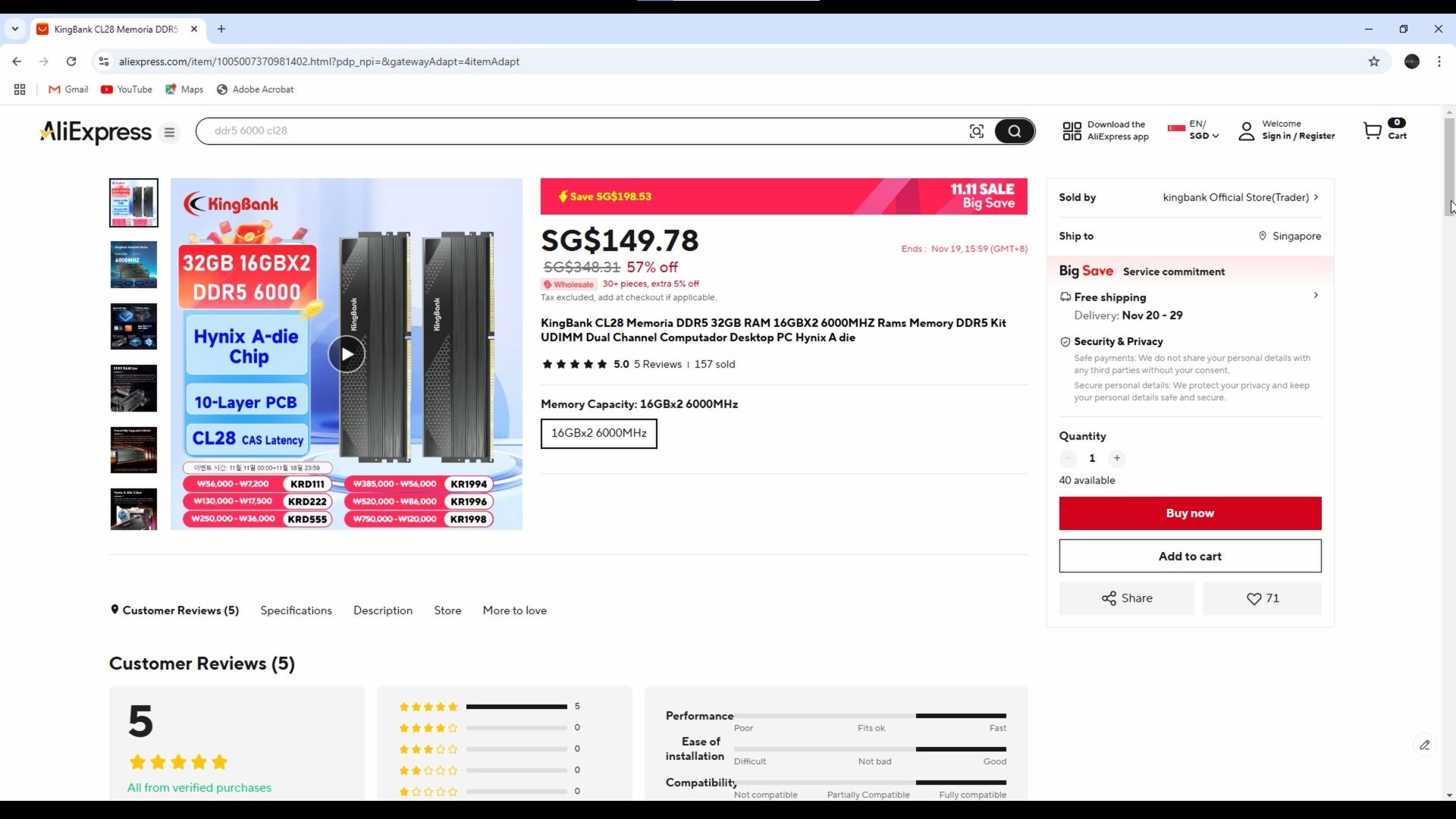Screen dimensions: 1456x819
Task: Play the product video
Action: click(347, 354)
